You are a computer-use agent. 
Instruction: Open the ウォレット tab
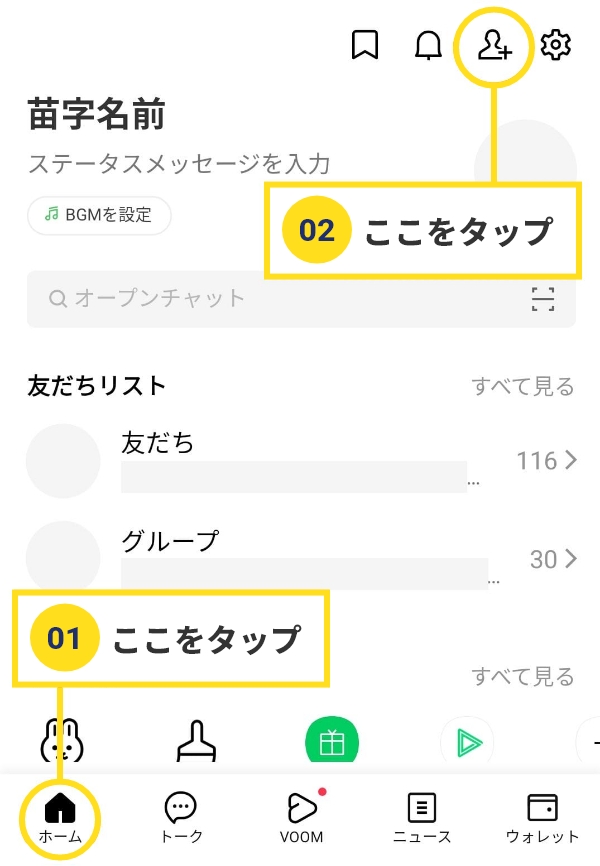[542, 818]
